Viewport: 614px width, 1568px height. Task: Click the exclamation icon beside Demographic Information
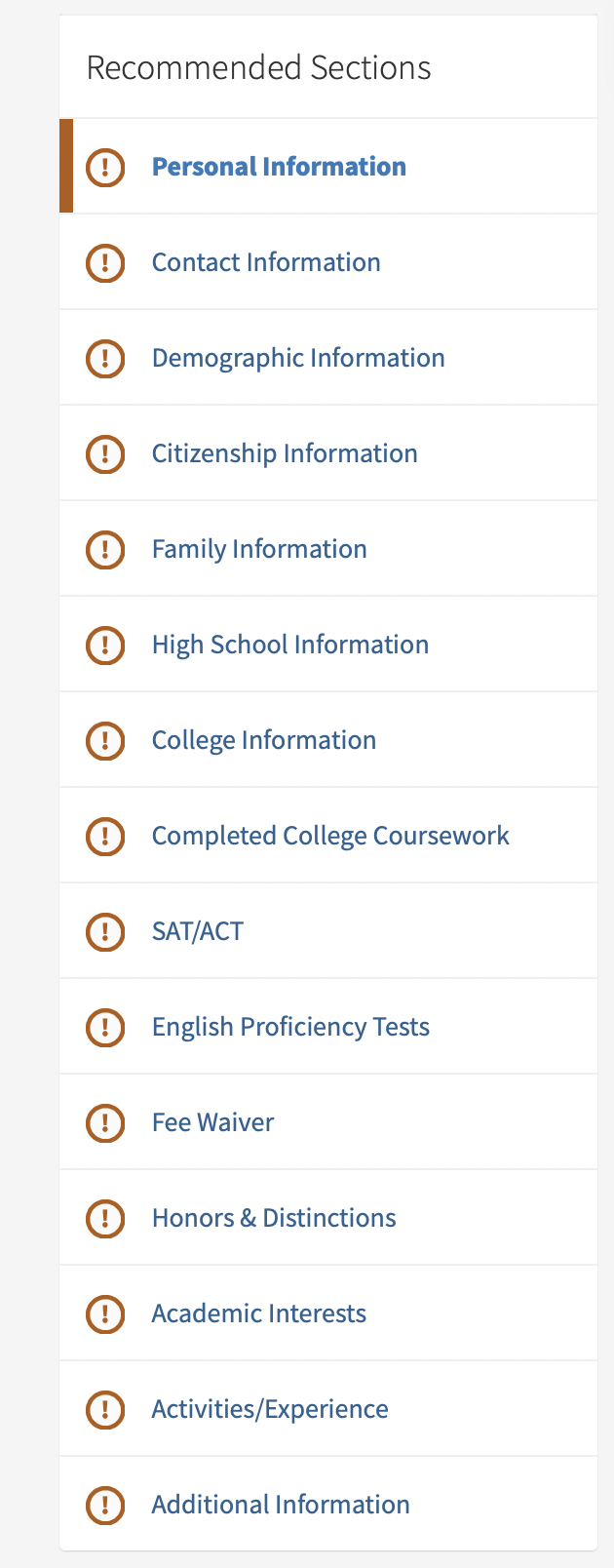coord(105,358)
